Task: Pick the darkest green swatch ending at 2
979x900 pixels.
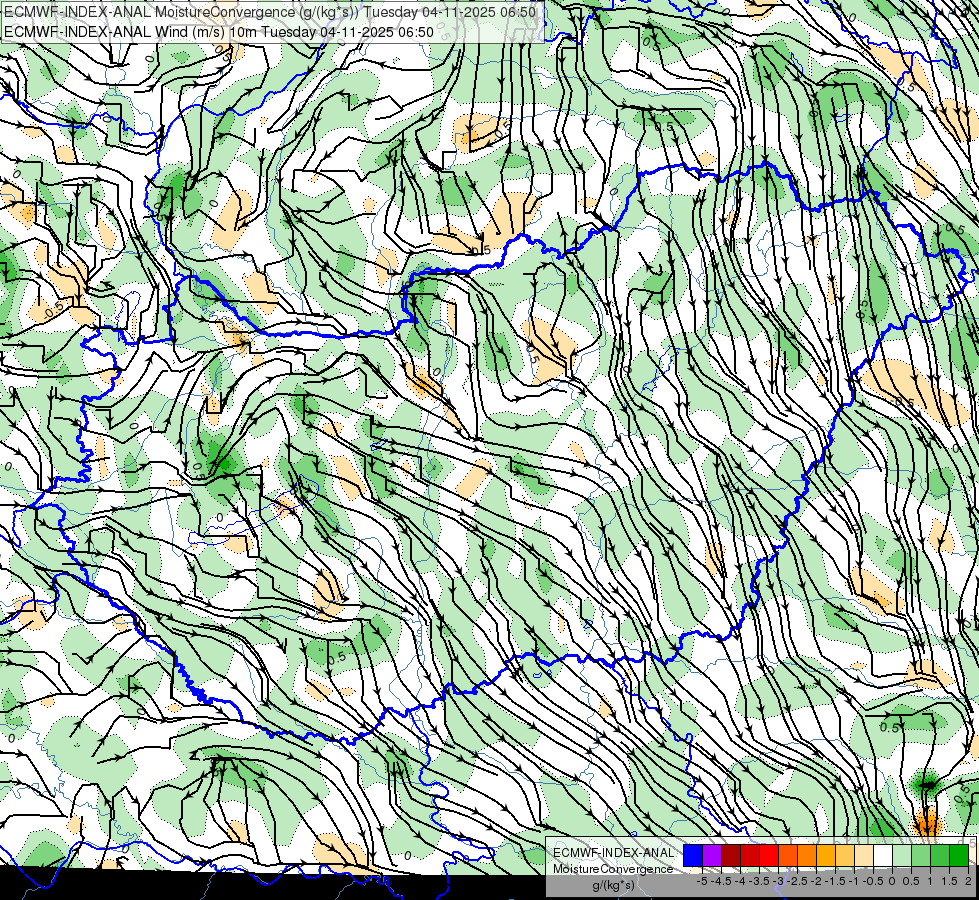Action: (959, 856)
